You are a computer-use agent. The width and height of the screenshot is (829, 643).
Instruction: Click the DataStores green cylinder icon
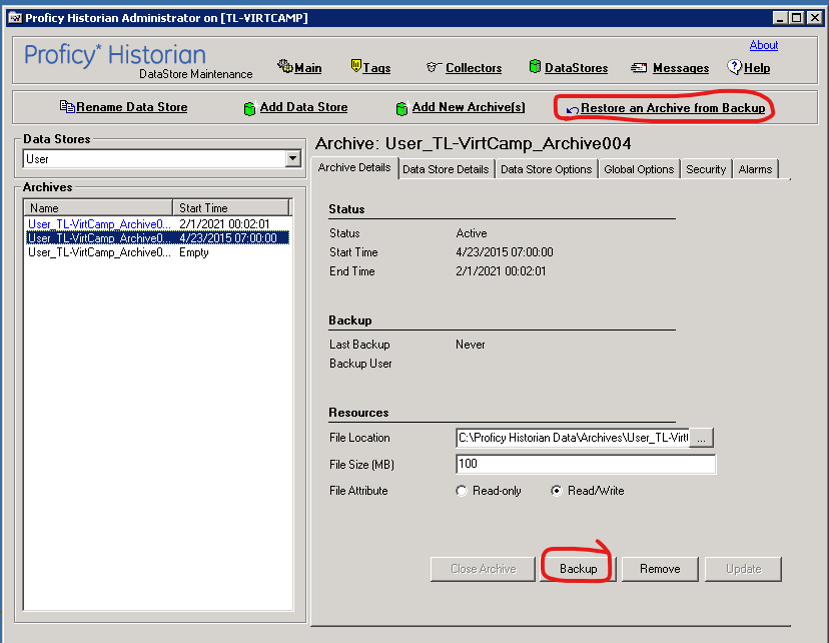[x=535, y=66]
